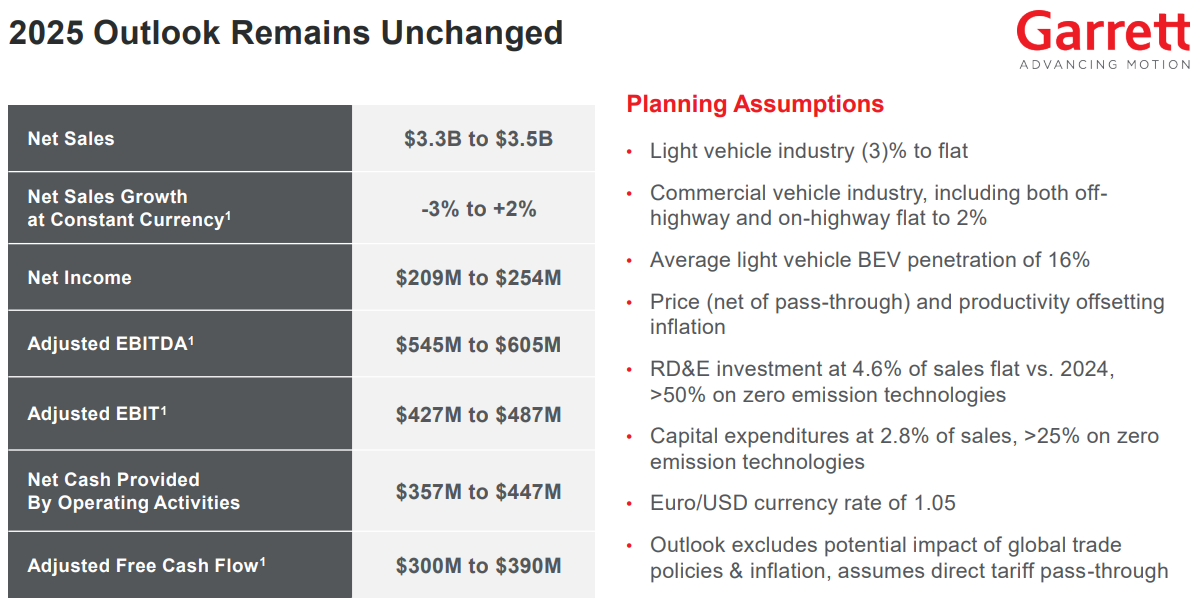This screenshot has height=601, width=1200.
Task: Click the light vehicle industry bullet text
Action: point(808,151)
